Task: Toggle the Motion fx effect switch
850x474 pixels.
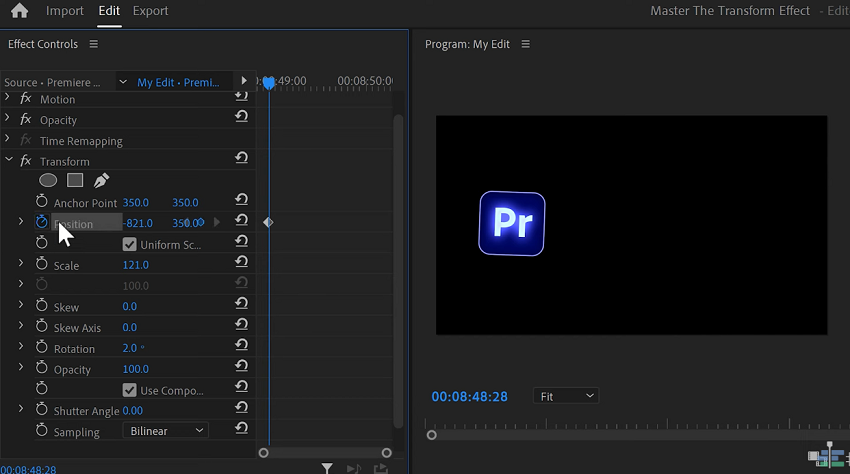Action: [x=25, y=98]
